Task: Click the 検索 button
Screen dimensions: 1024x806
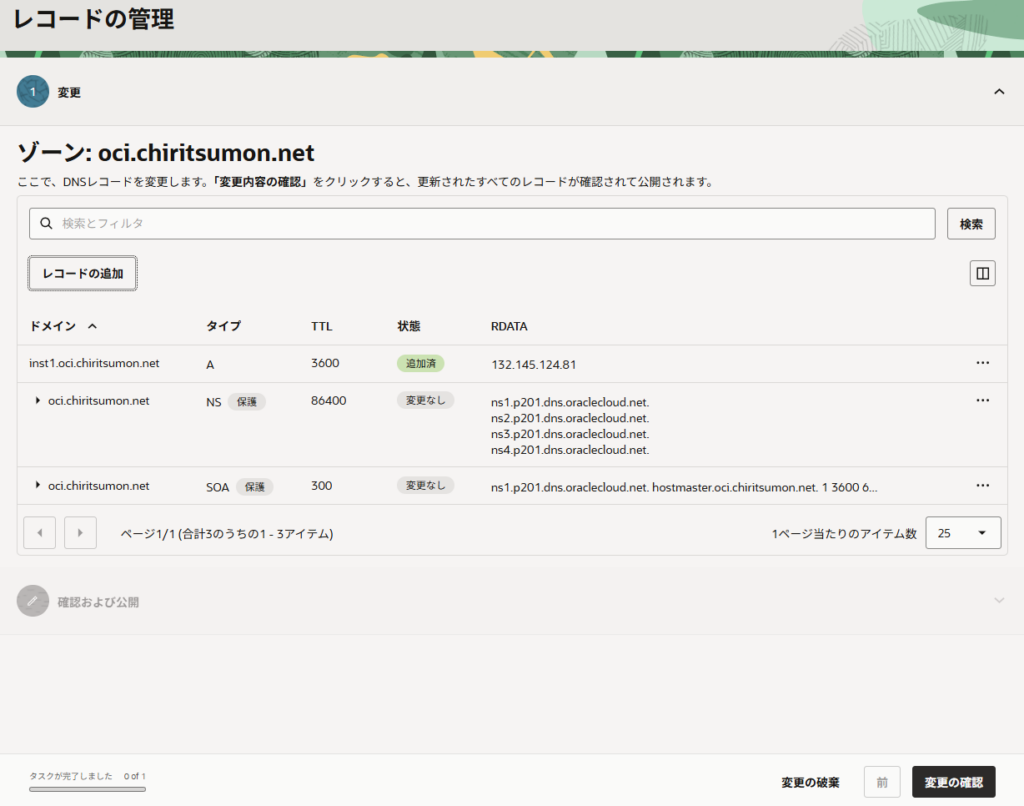Action: pos(971,224)
